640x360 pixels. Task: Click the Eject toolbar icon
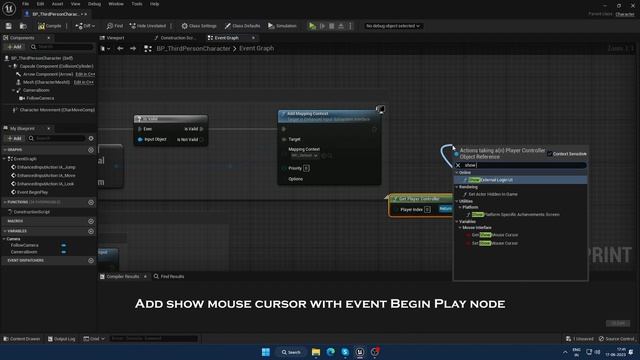coord(341,26)
